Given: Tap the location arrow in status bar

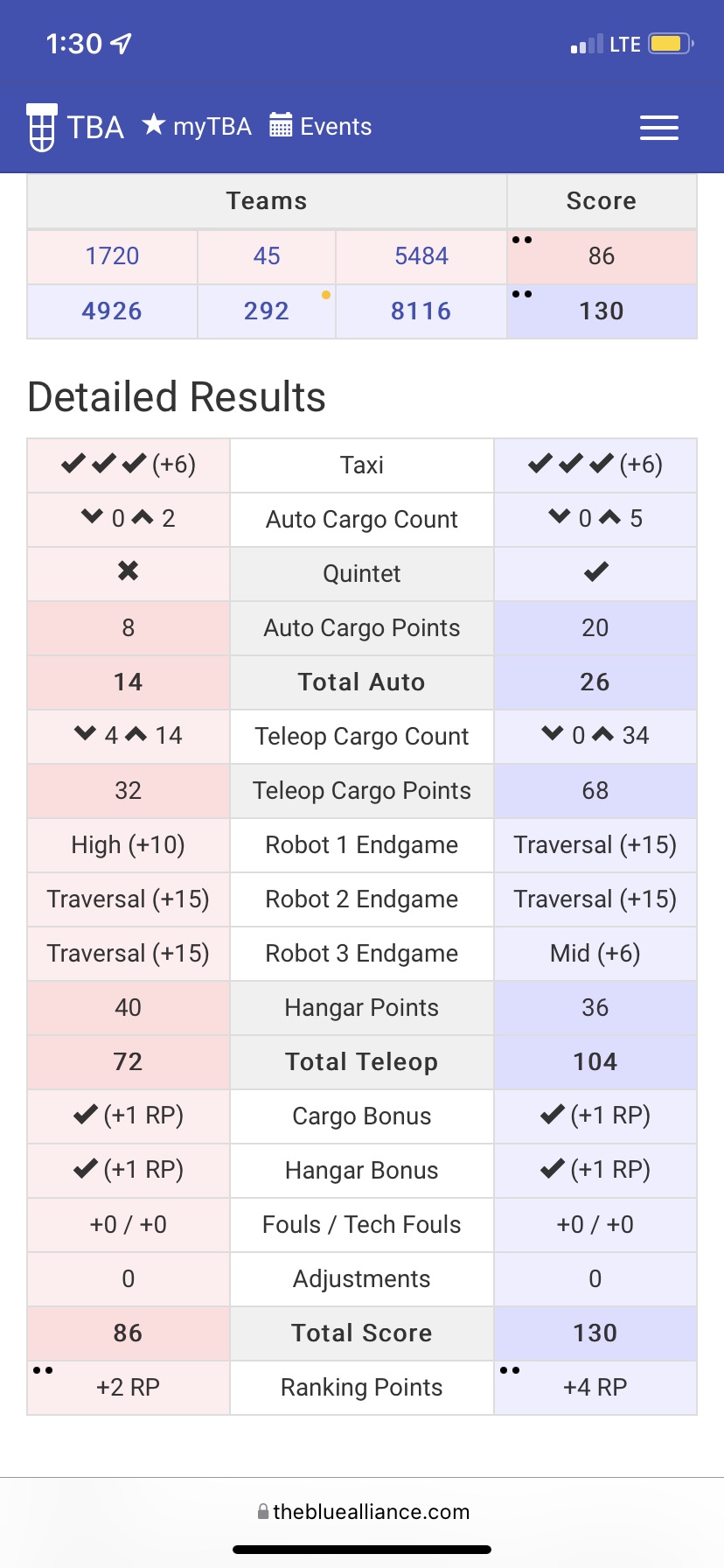Looking at the screenshot, I should click(x=122, y=43).
